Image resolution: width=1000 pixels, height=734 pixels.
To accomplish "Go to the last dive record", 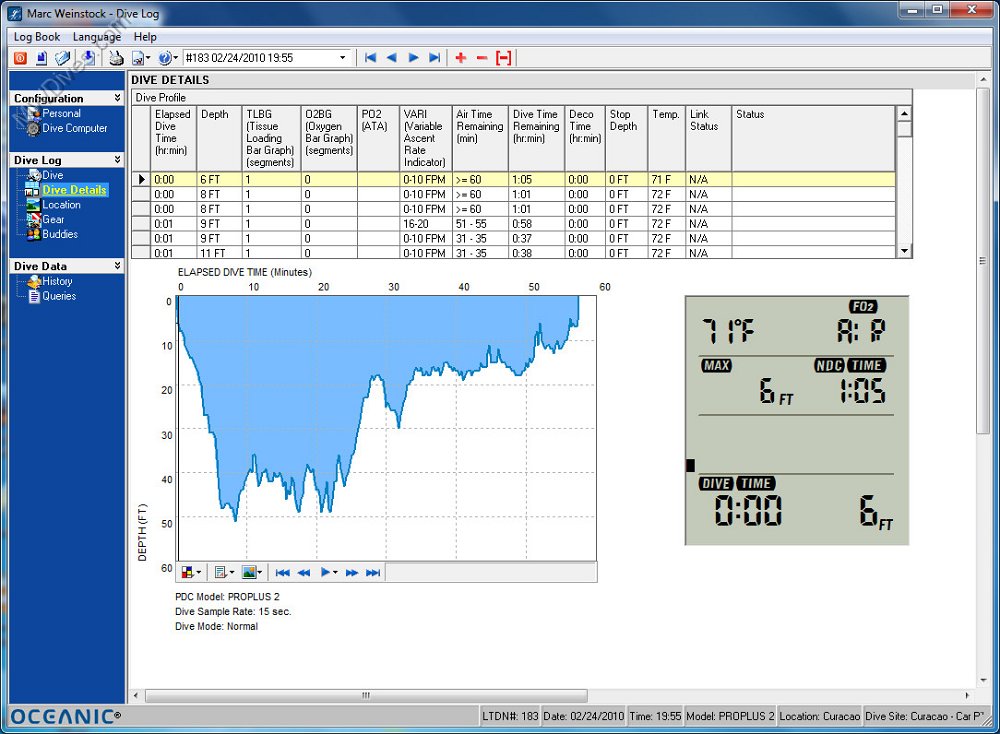I will tap(434, 58).
